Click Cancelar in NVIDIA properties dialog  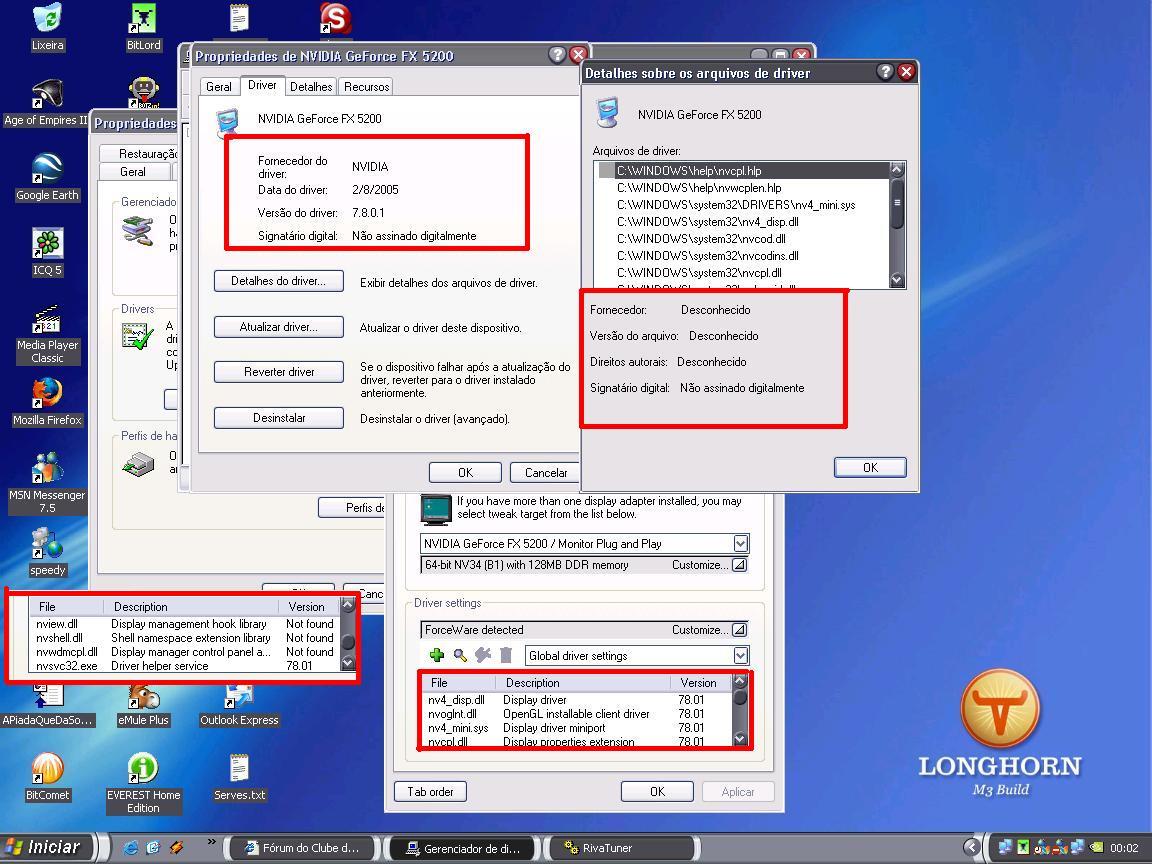pos(545,472)
